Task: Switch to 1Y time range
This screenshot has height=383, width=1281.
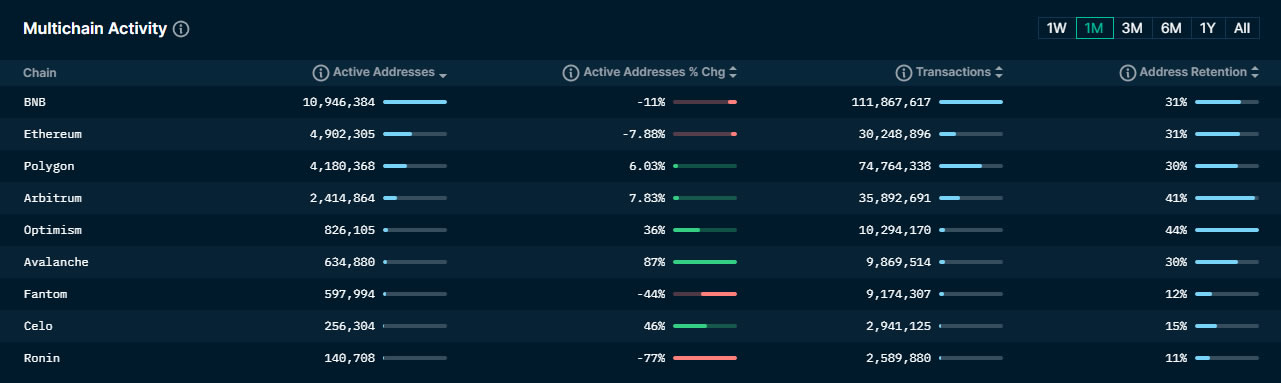Action: coord(1208,28)
